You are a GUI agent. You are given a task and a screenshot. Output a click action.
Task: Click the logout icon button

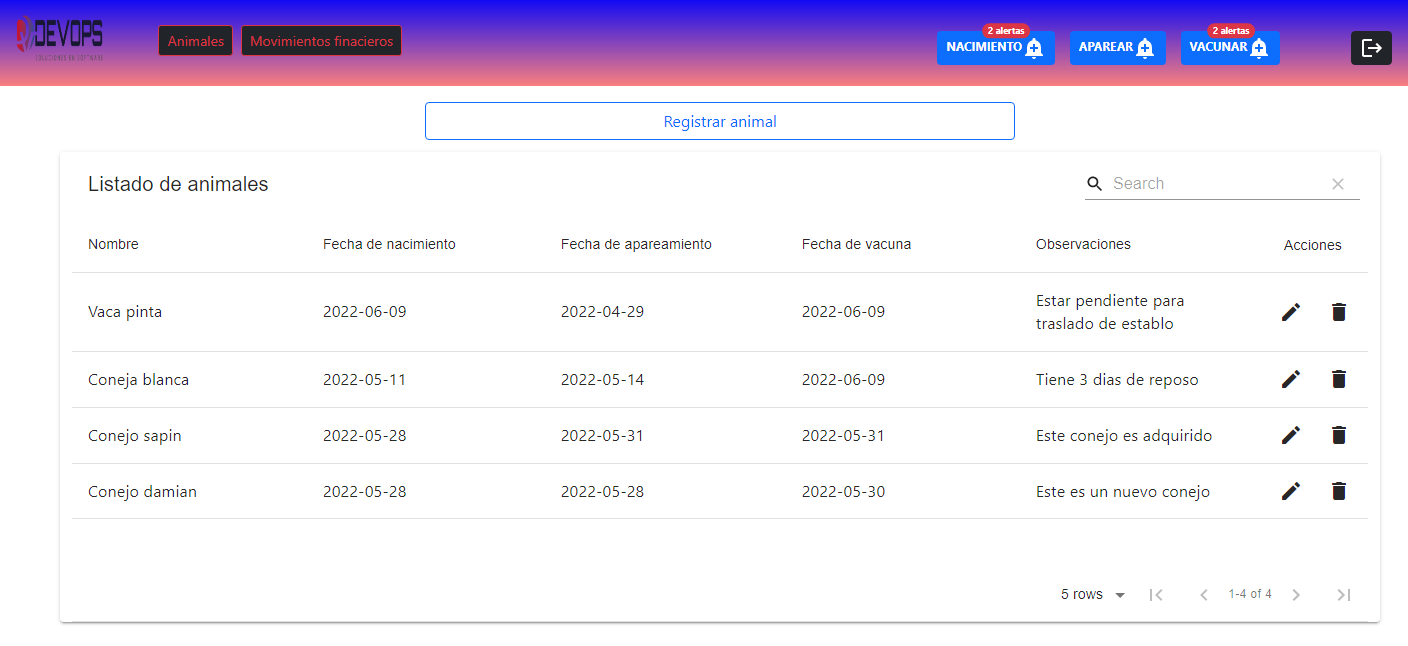click(x=1371, y=48)
